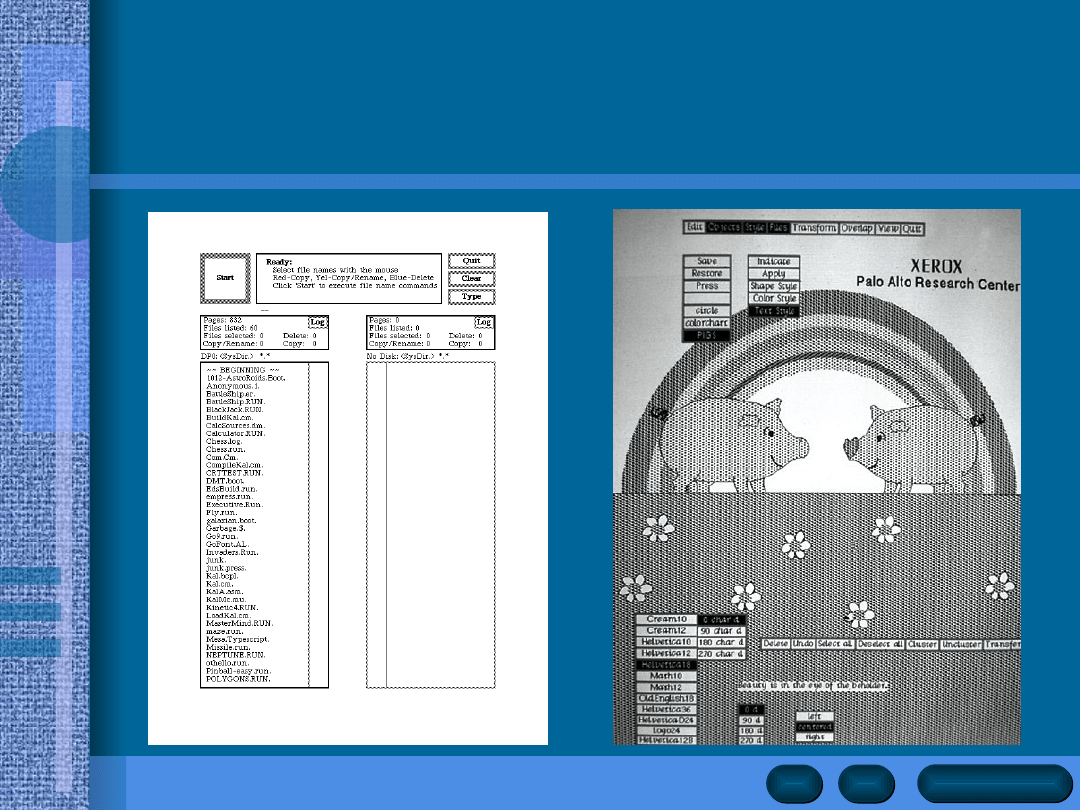Open the Overlap menu
Image resolution: width=1080 pixels, height=810 pixels.
(x=857, y=228)
